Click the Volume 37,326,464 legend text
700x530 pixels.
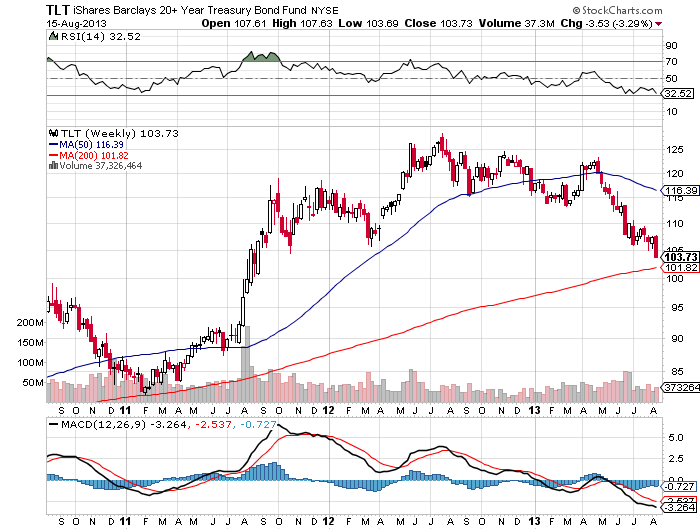[x=100, y=166]
